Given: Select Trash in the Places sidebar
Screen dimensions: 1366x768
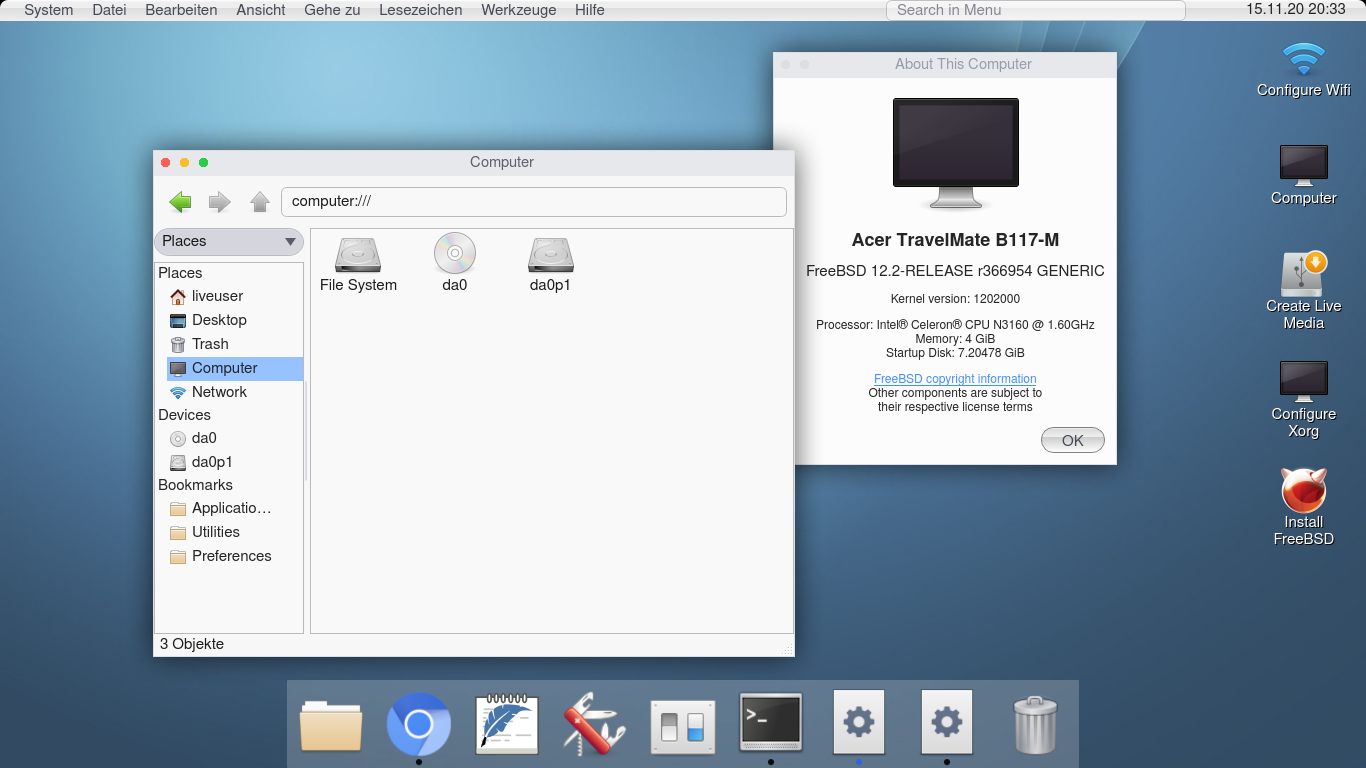Looking at the screenshot, I should [x=211, y=344].
